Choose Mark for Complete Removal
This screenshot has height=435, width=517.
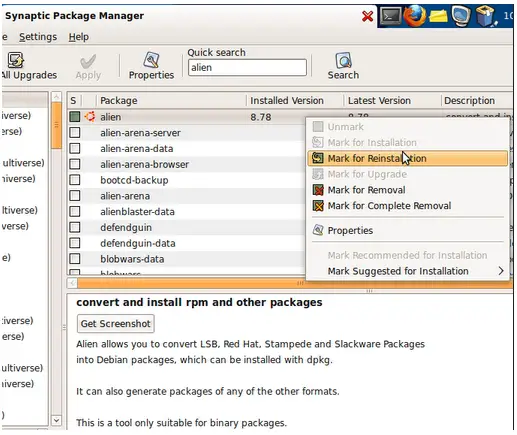click(407, 206)
